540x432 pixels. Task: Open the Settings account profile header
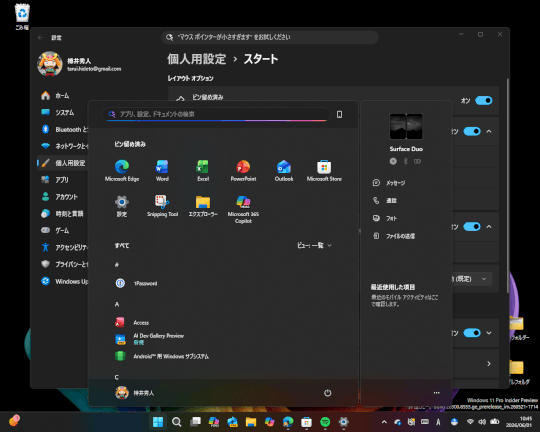pyautogui.click(x=79, y=64)
